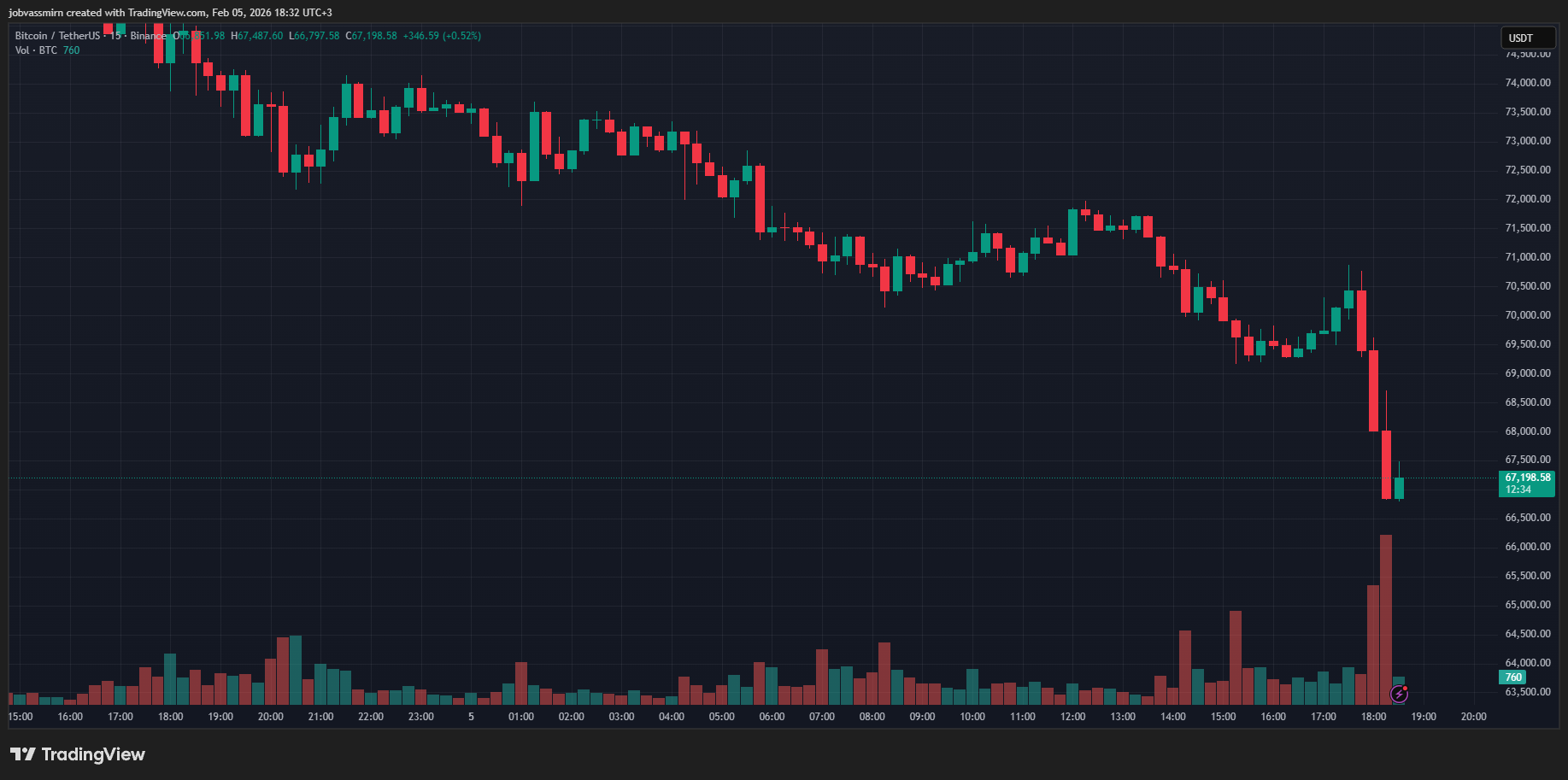Click the close price value C67,198.58 in legend
The image size is (1568, 780).
coord(371,36)
